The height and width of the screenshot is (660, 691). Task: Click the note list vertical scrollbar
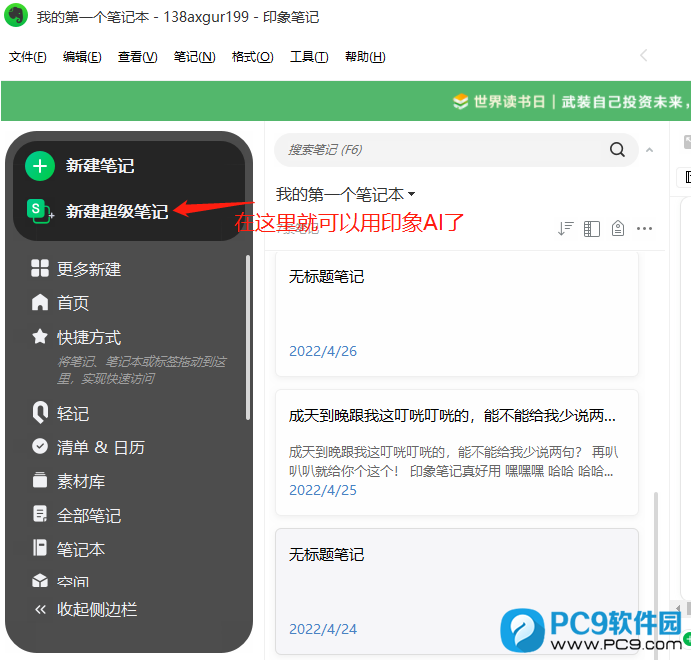pyautogui.click(x=656, y=575)
